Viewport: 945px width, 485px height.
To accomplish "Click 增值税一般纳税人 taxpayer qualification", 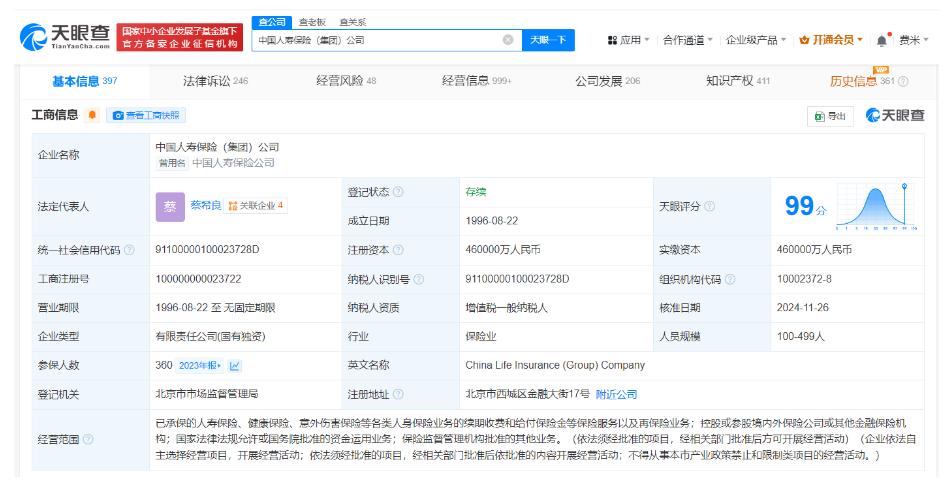I will point(506,307).
